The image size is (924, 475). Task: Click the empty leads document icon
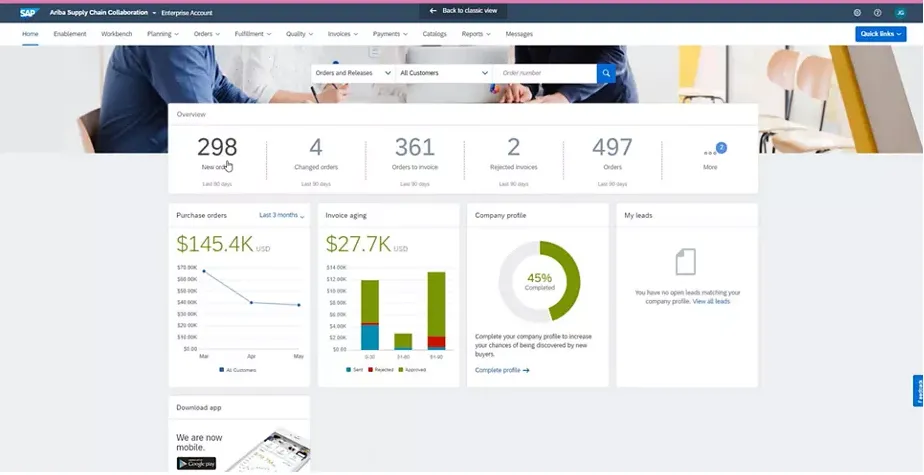point(685,262)
